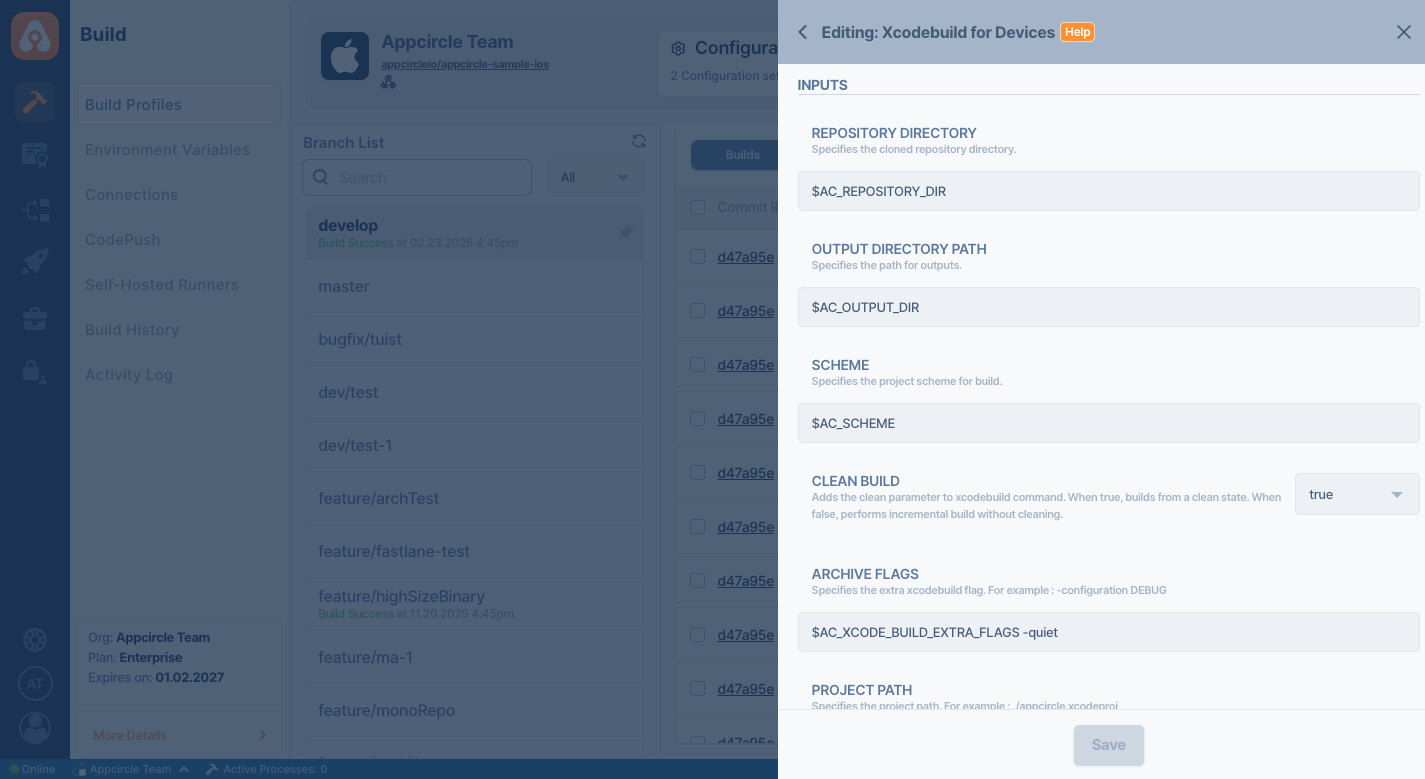Image resolution: width=1425 pixels, height=779 pixels.
Task: Open the settings wheel icon near sidebar bottom
Action: pos(35,640)
